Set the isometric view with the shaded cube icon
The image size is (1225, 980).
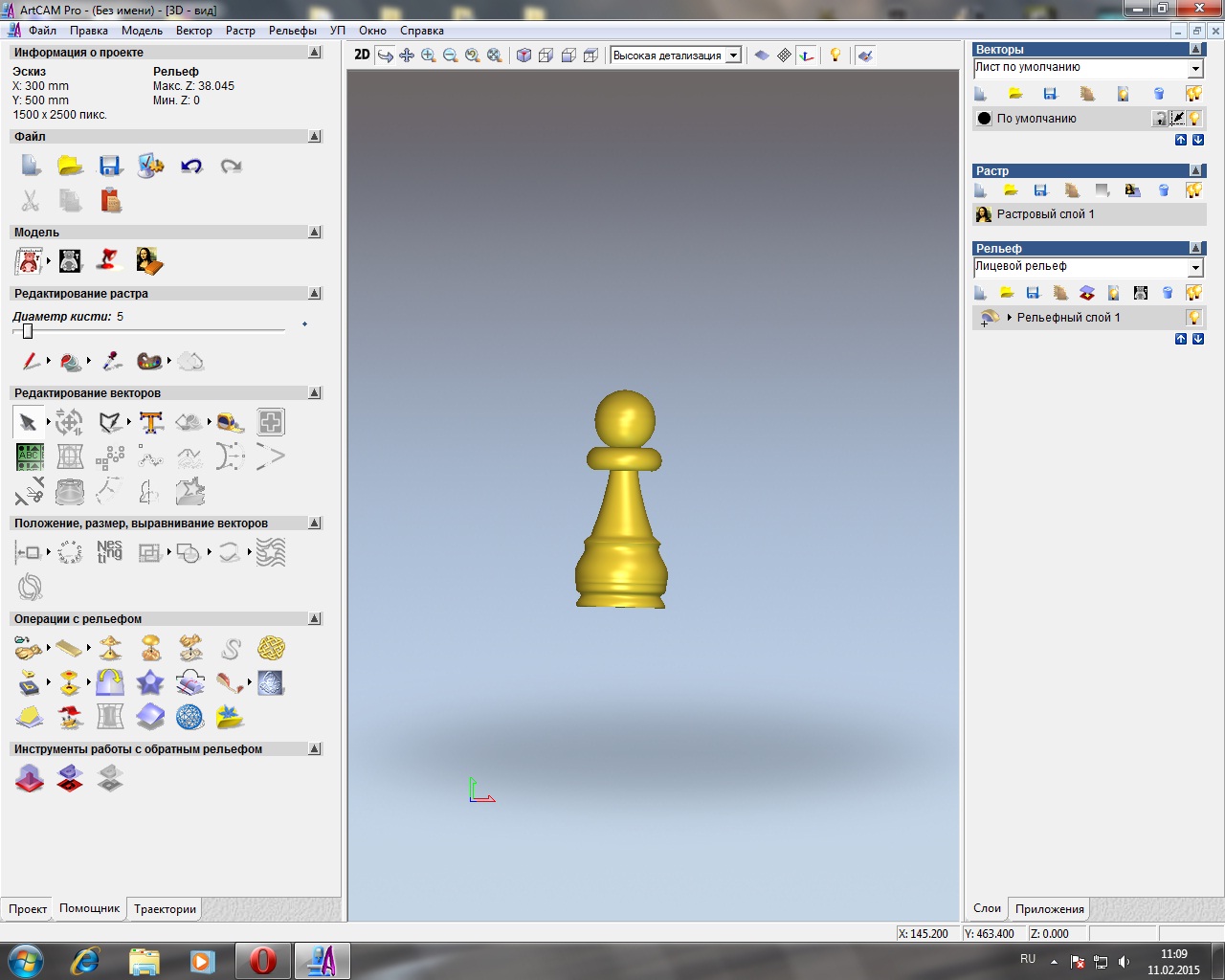coord(523,56)
